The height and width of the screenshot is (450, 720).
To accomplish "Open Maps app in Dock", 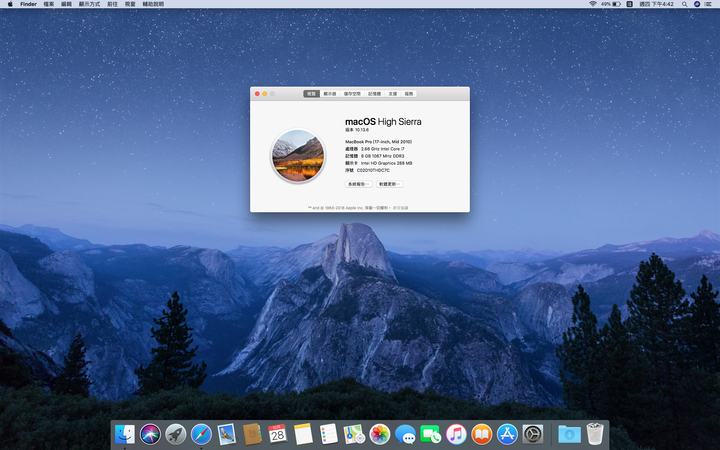I will point(354,434).
